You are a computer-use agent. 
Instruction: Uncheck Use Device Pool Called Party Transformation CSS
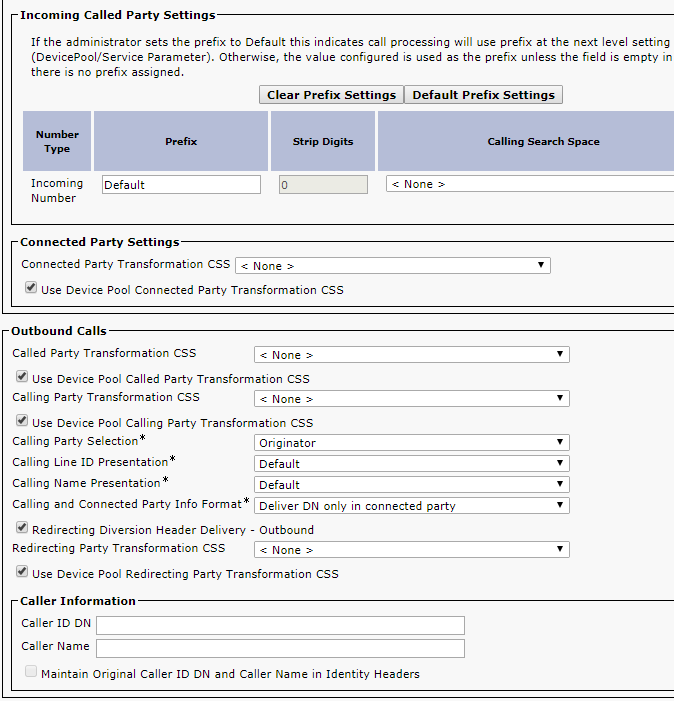pos(22,376)
